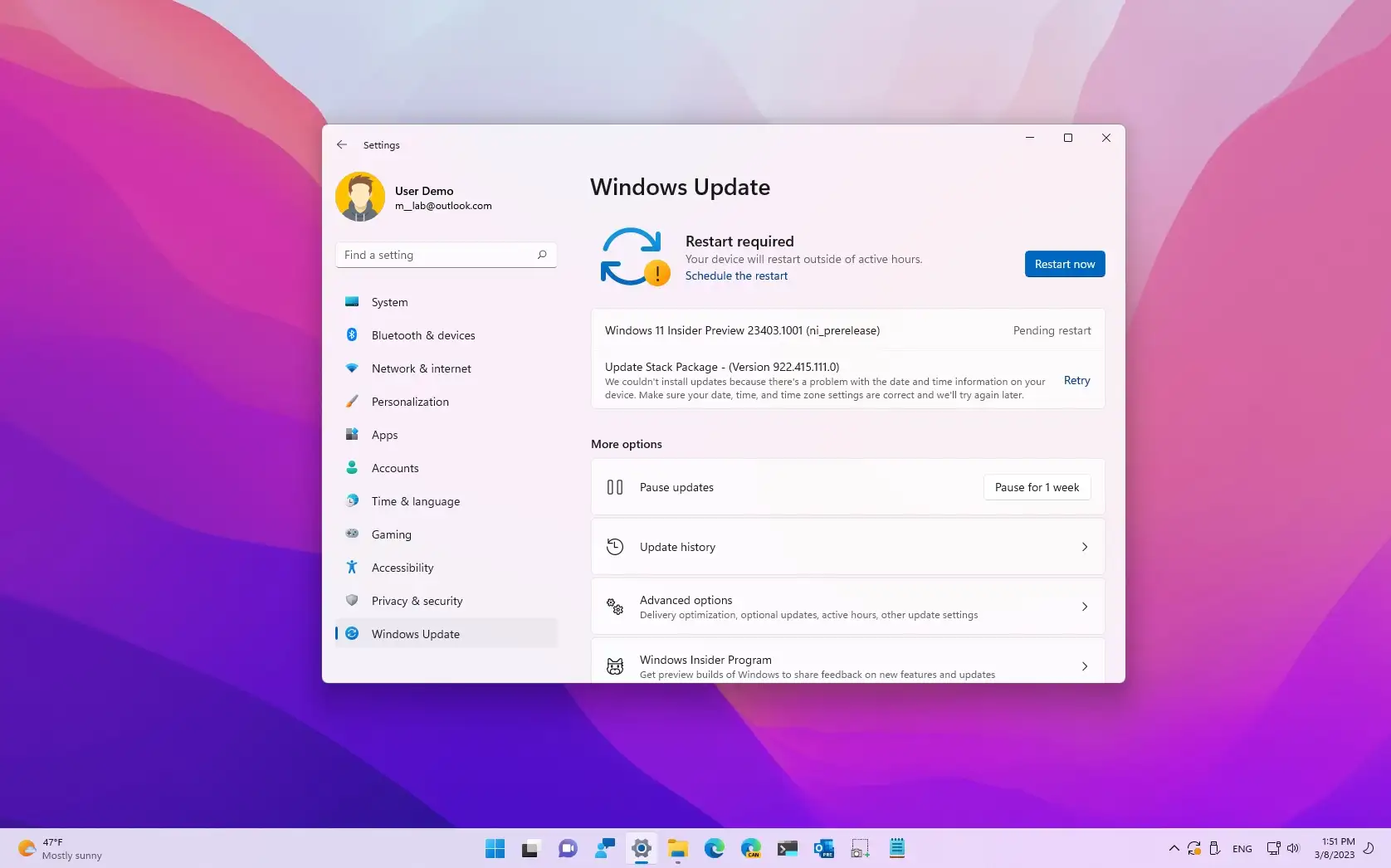Screen dimensions: 1391x868
Task: Click the magnifier icon in the search box
Action: (x=542, y=255)
